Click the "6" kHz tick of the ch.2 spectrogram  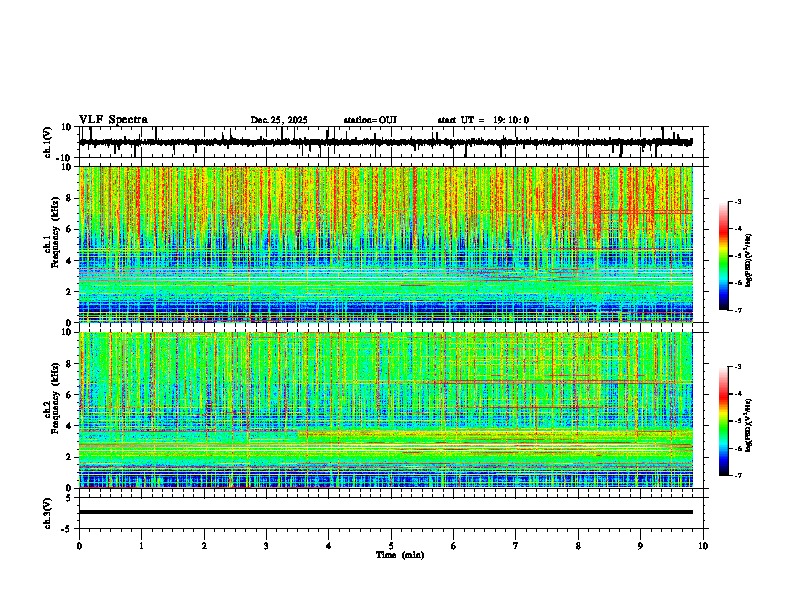[x=70, y=395]
